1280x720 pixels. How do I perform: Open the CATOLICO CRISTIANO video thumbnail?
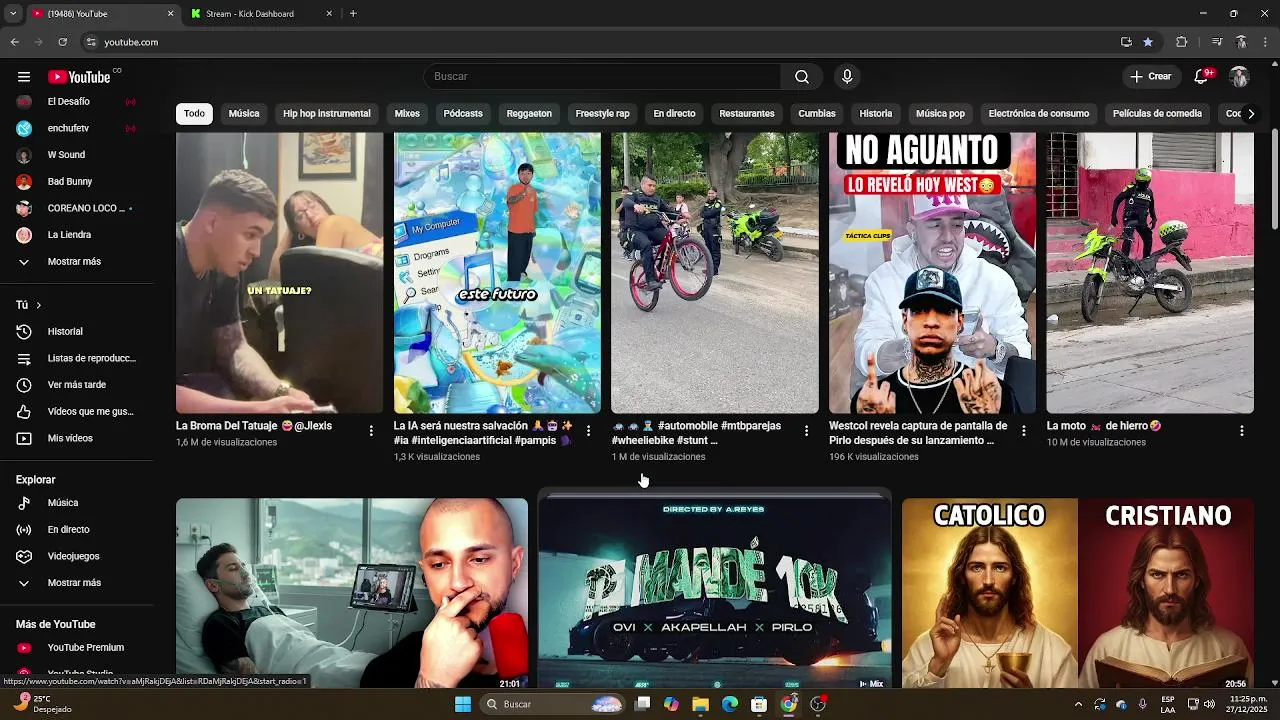(x=1078, y=593)
